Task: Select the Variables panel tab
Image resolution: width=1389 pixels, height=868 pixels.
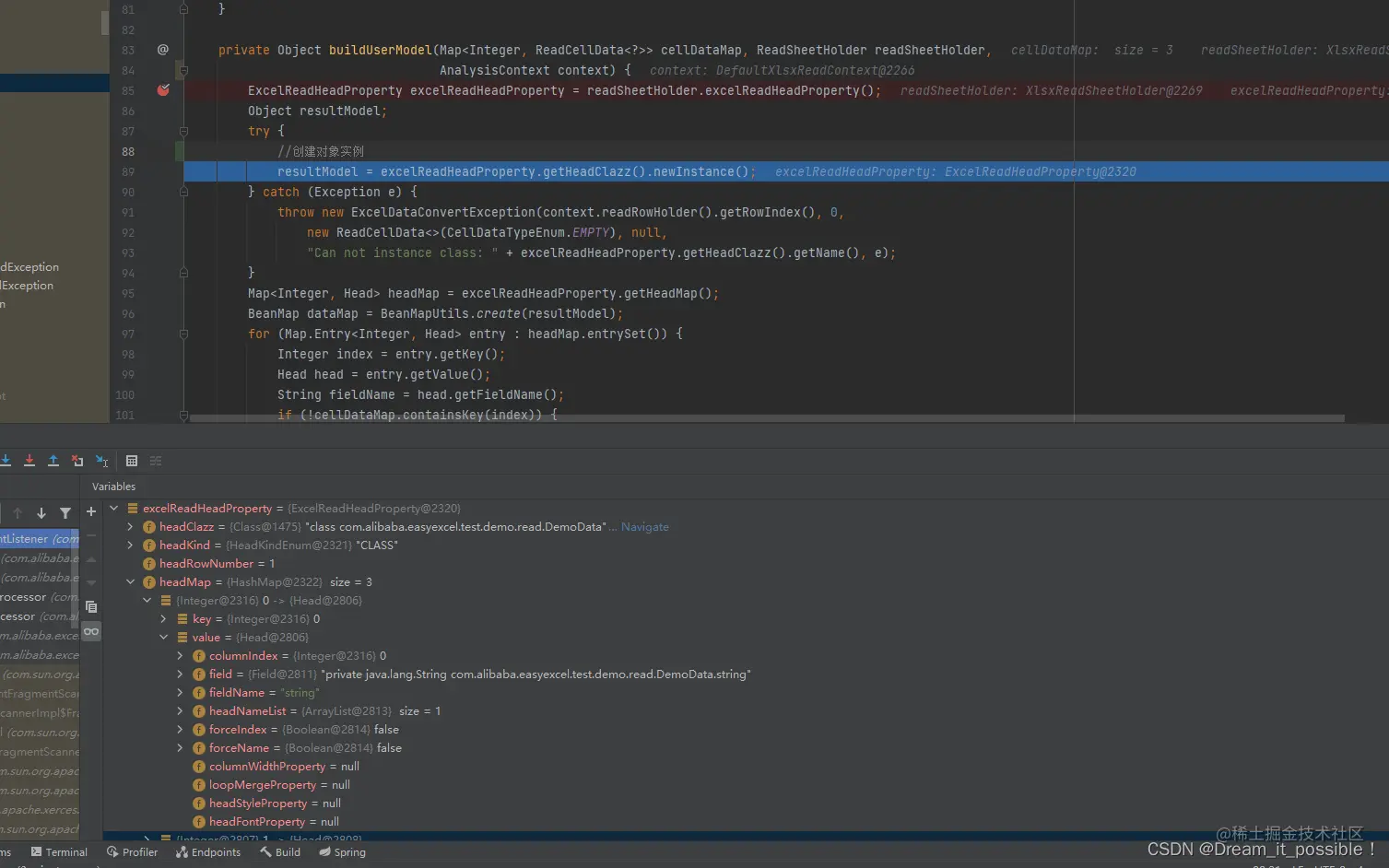Action: pyautogui.click(x=113, y=487)
